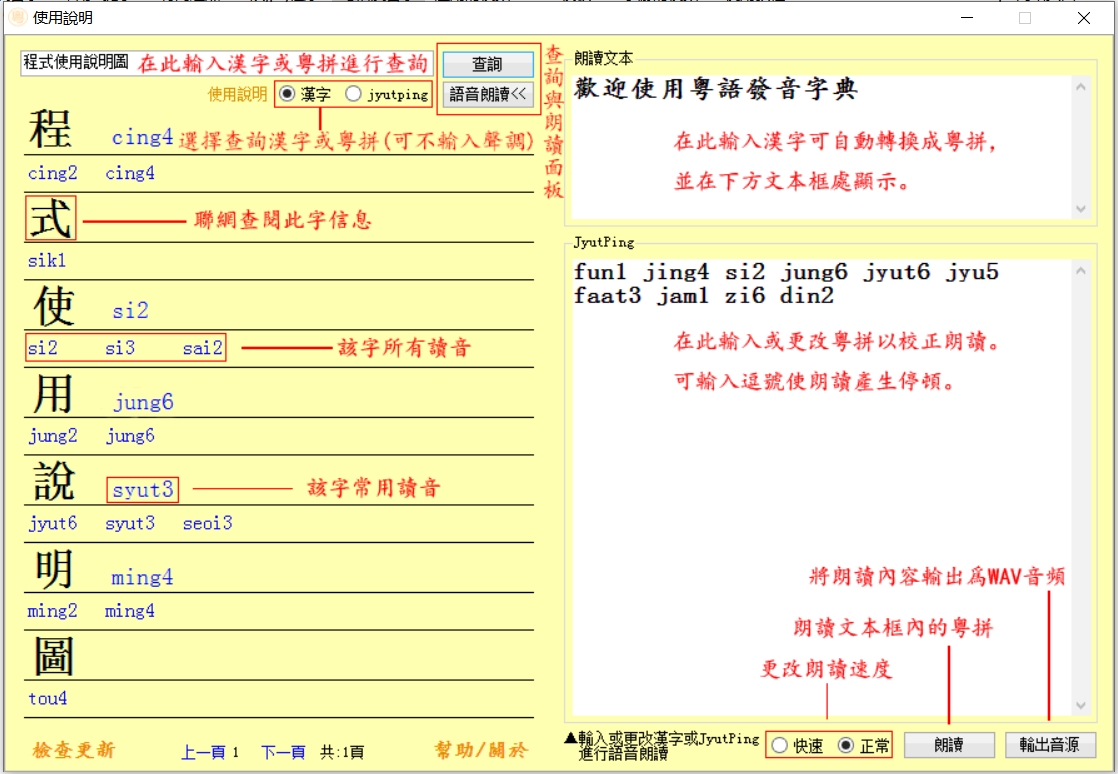The width and height of the screenshot is (1118, 774).
Task: Select the common reading syut3
Action: (142, 490)
